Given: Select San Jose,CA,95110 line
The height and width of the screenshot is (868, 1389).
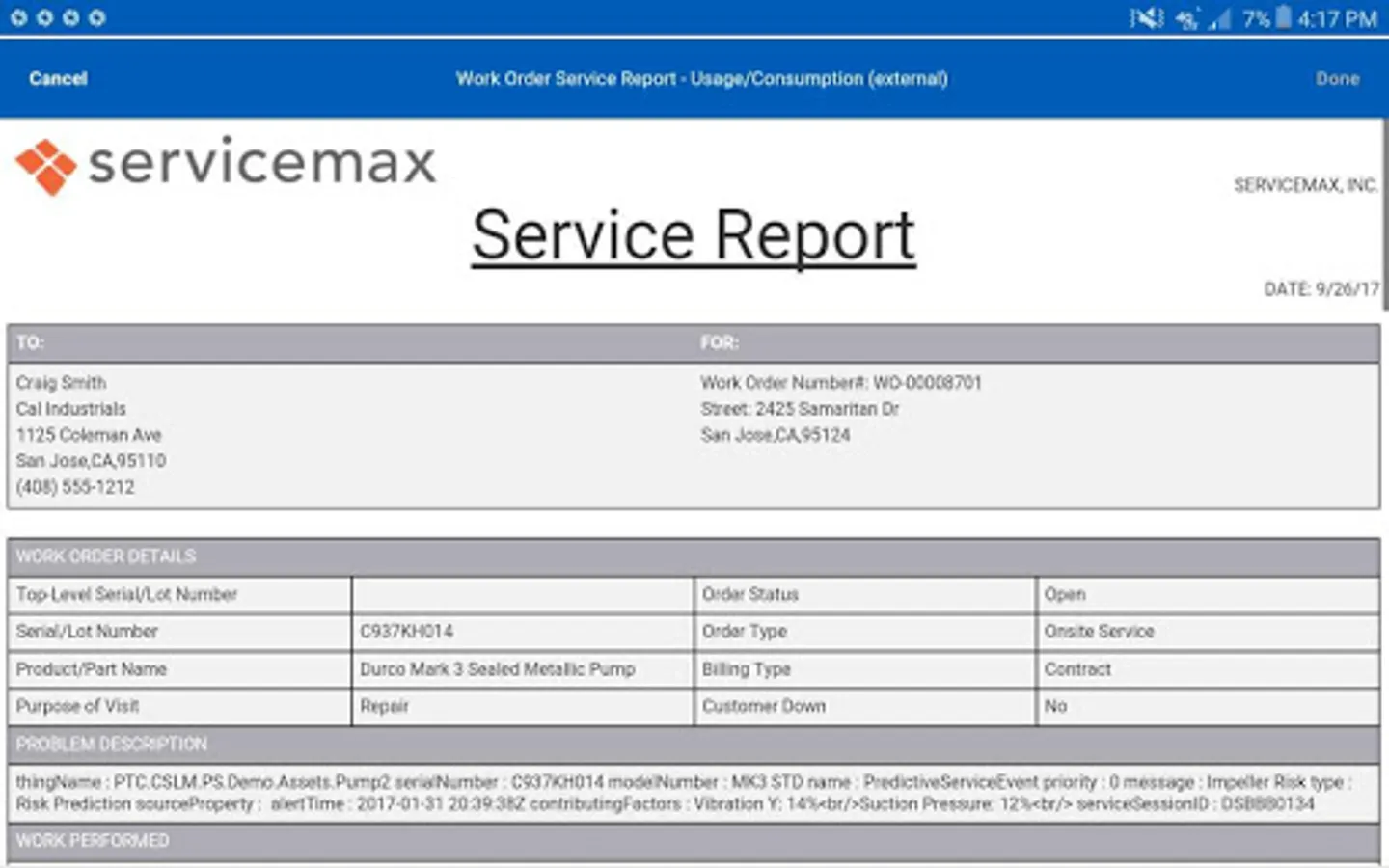Looking at the screenshot, I should (91, 461).
